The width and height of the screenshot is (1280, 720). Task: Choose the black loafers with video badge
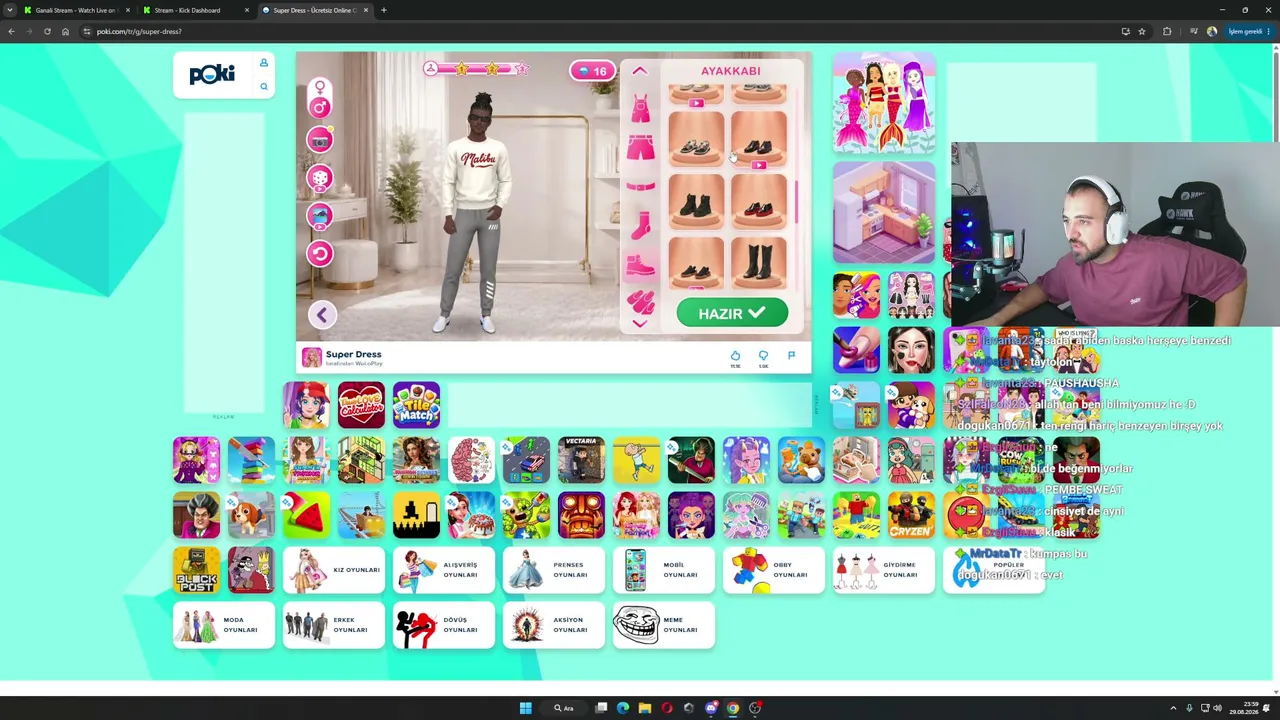click(x=758, y=140)
